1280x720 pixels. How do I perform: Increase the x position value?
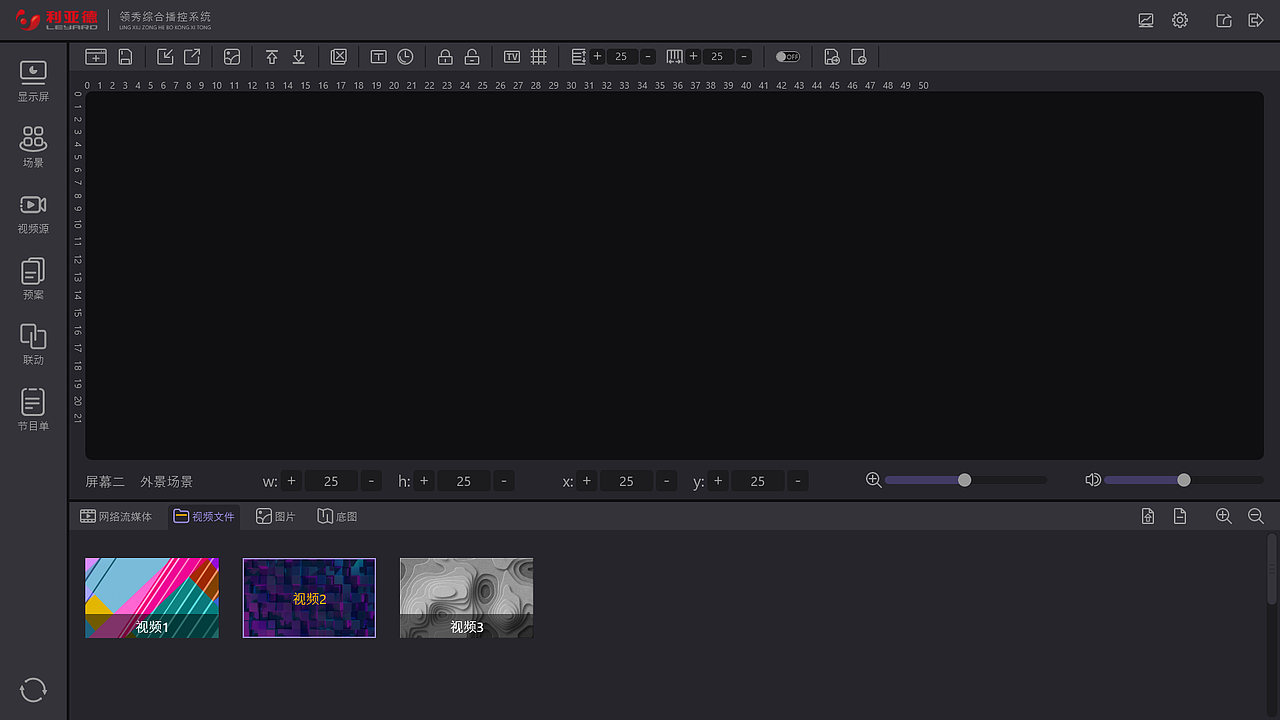tap(587, 481)
